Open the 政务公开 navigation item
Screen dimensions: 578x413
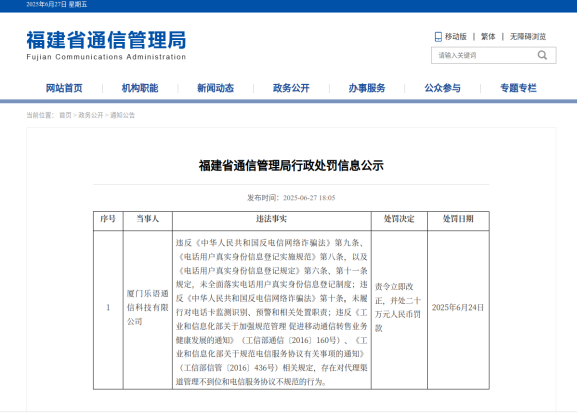pyautogui.click(x=291, y=88)
